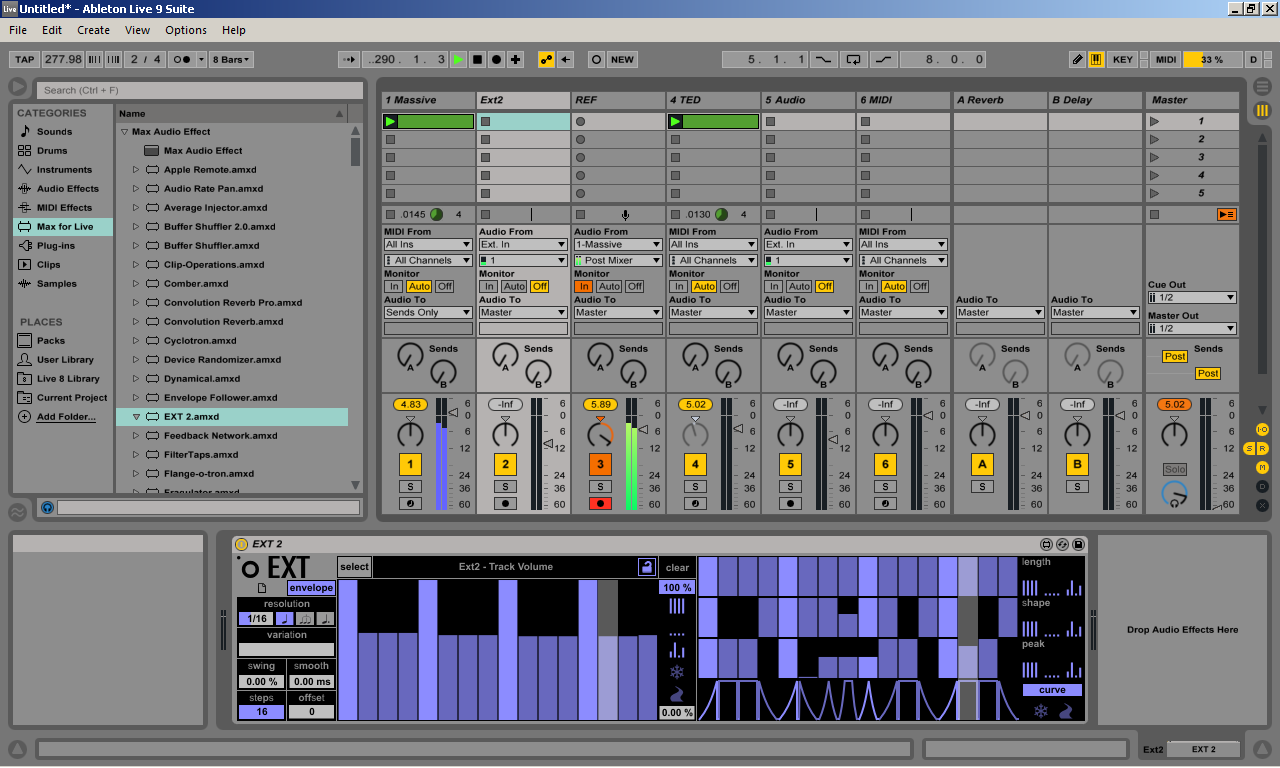This screenshot has width=1280, height=768.
Task: Solo track 4 TED
Action: point(695,487)
